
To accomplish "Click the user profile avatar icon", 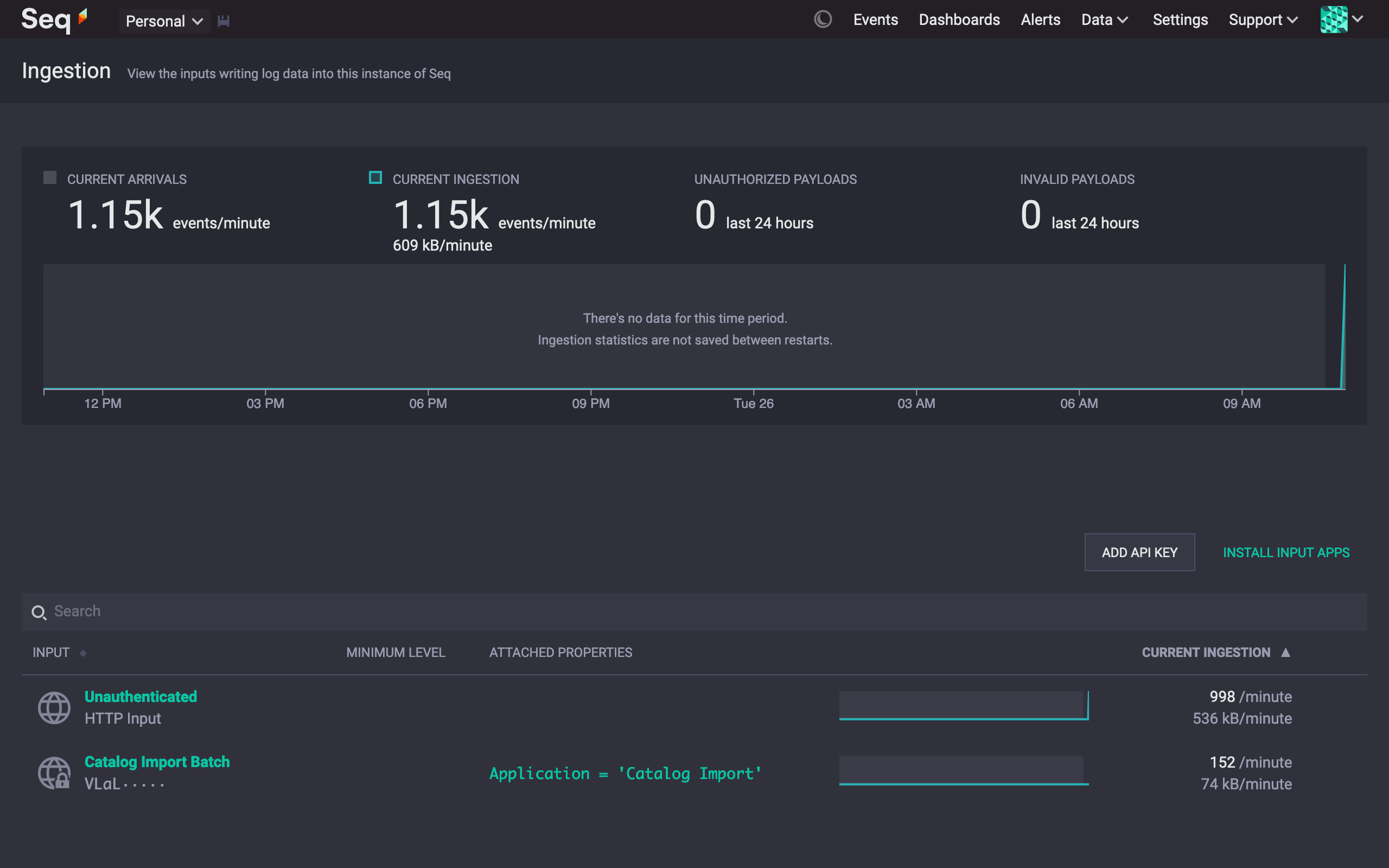I will tap(1334, 19).
